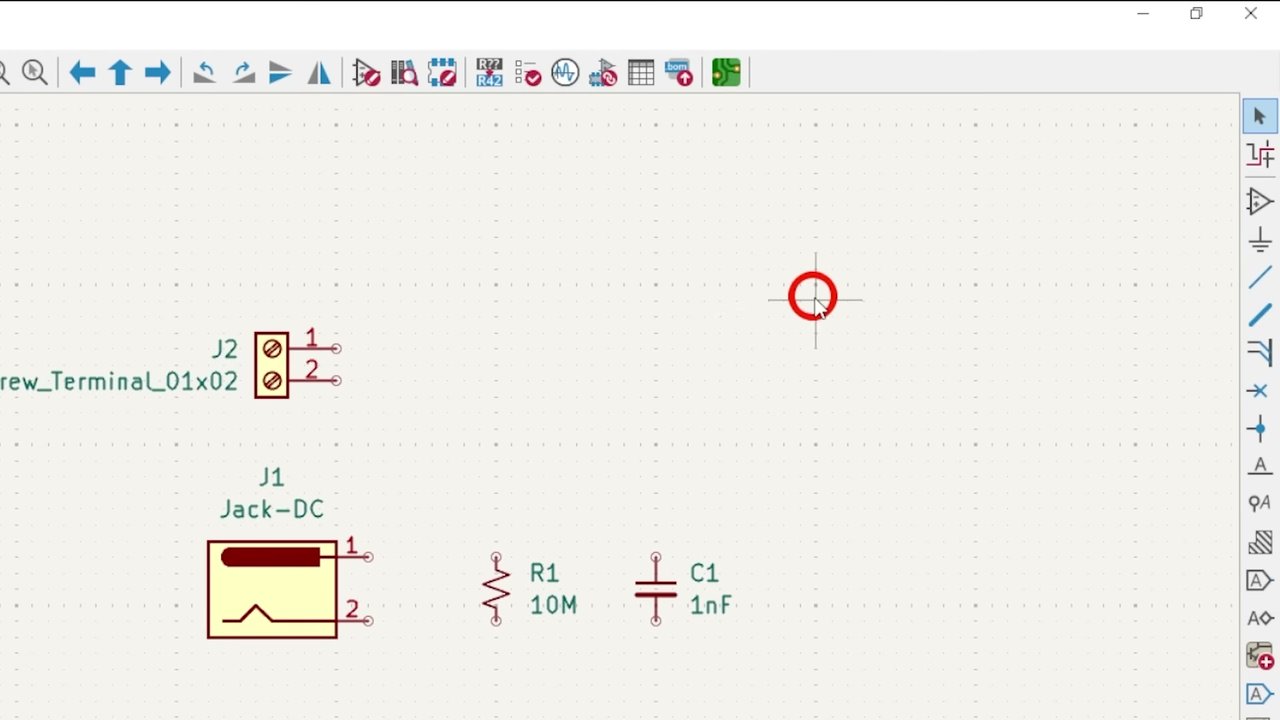Click the J2 screw terminal symbol

coord(272,365)
